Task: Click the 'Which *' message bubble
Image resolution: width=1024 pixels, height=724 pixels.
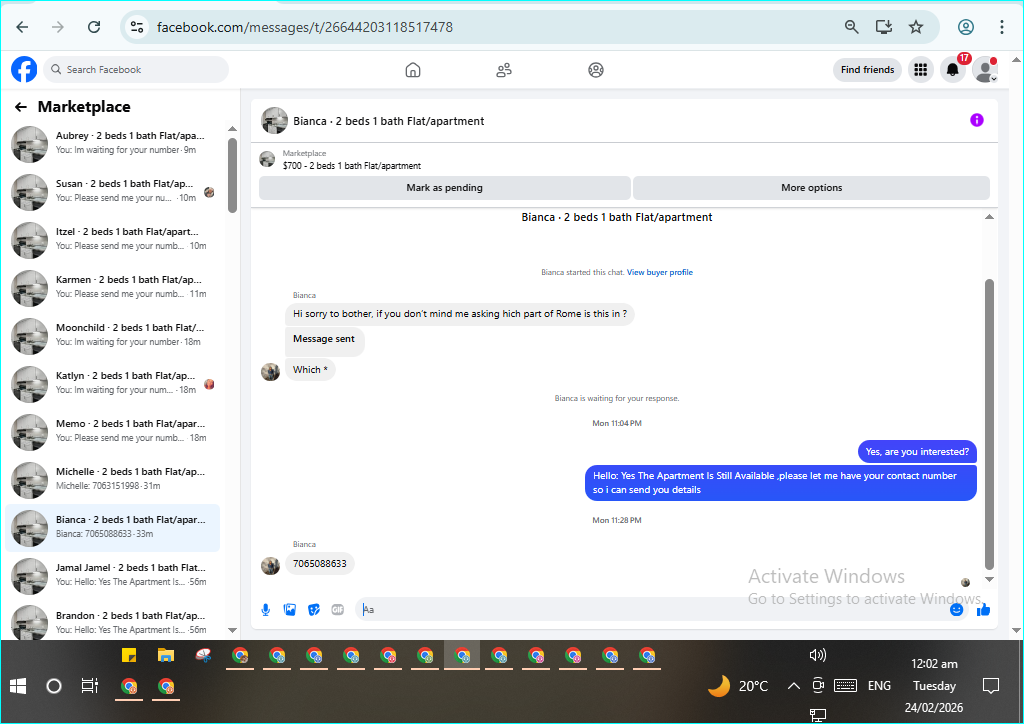Action: [310, 370]
